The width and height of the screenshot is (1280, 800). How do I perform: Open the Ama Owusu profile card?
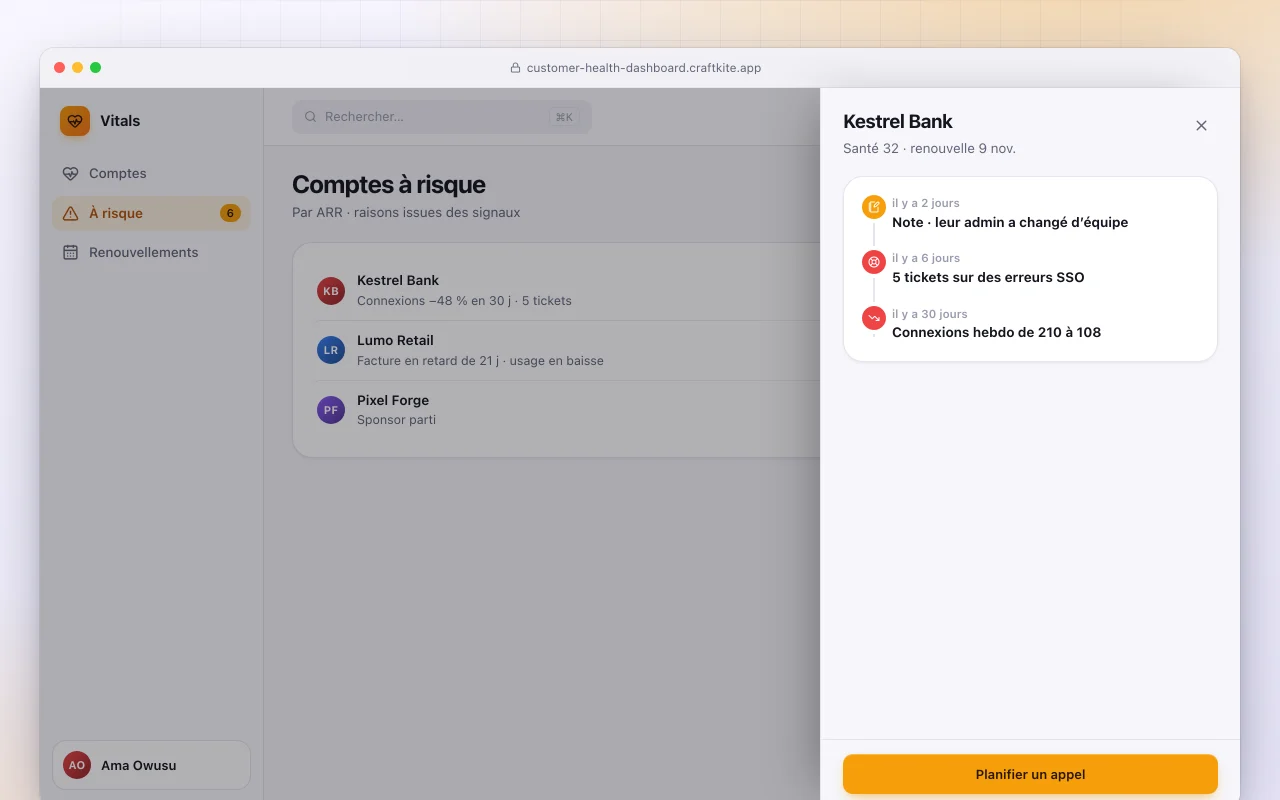(x=151, y=765)
